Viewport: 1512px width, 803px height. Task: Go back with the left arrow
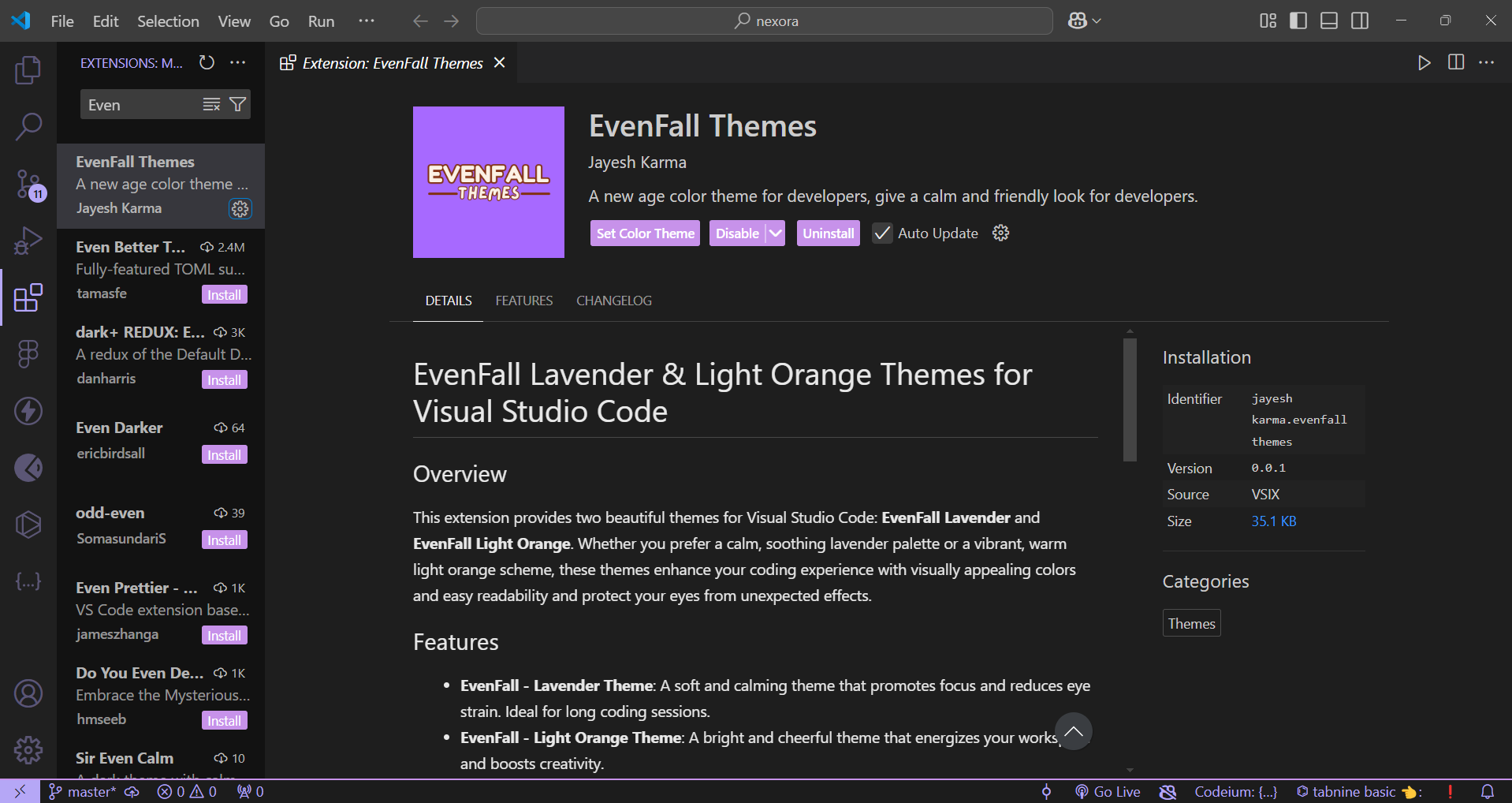click(x=421, y=21)
